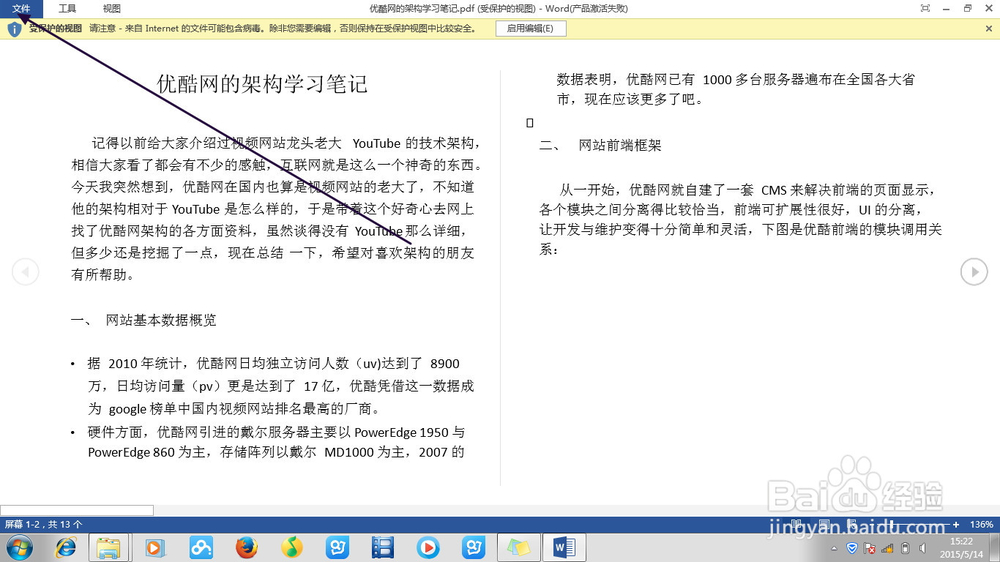Click the network signal tray icon
The width and height of the screenshot is (1000, 562).
click(887, 548)
